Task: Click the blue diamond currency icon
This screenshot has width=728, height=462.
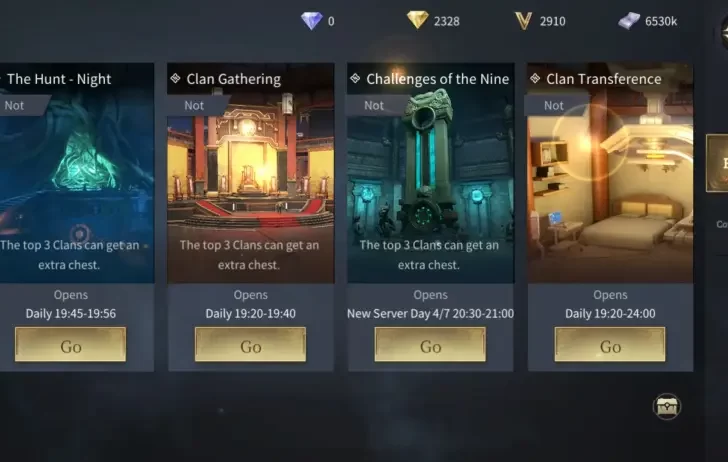Action: click(312, 21)
